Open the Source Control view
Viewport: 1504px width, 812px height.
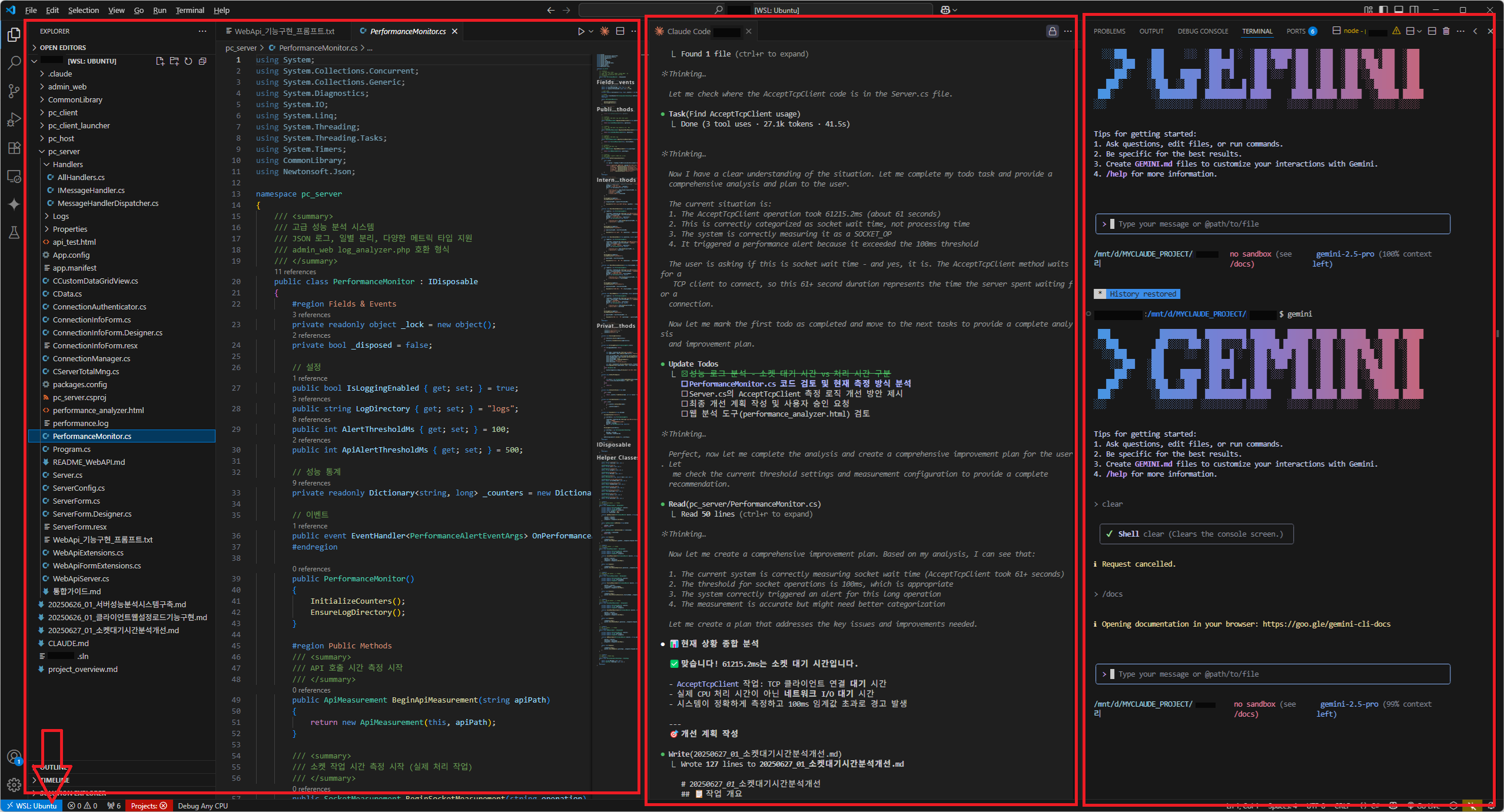[14, 91]
